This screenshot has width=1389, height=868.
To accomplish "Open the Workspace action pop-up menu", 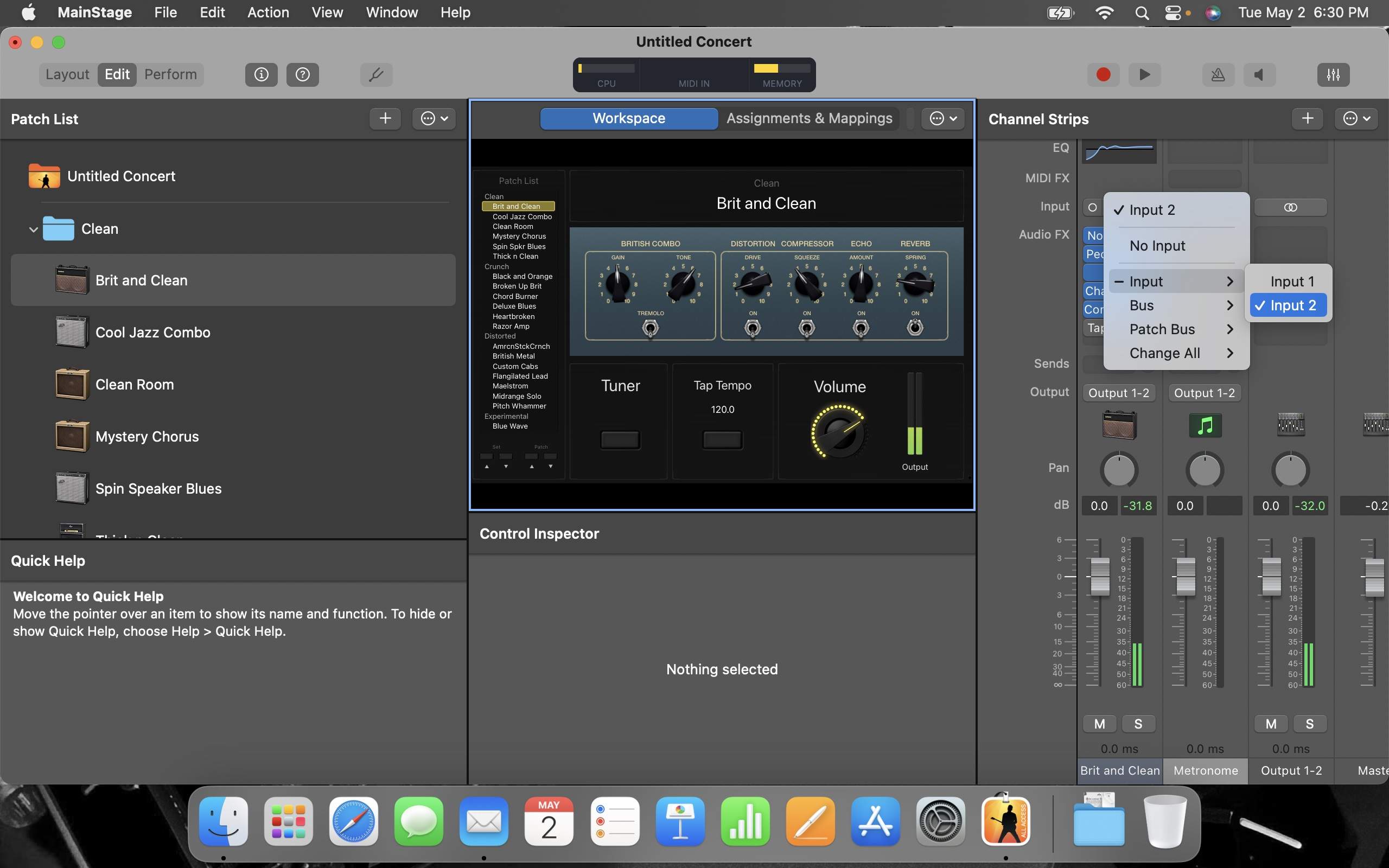I will coord(942,118).
